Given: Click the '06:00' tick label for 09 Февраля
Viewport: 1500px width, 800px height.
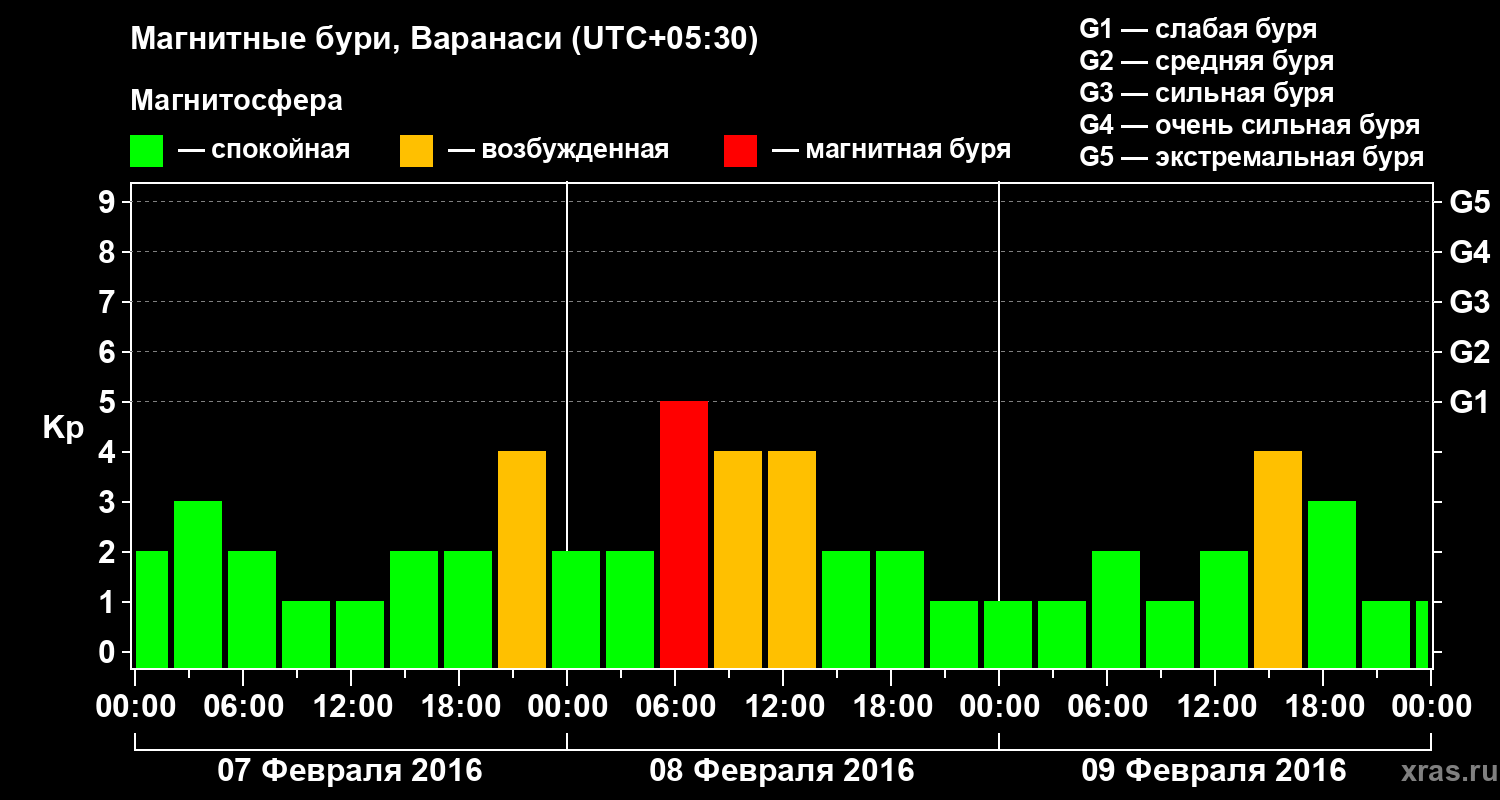Looking at the screenshot, I should point(1106,707).
